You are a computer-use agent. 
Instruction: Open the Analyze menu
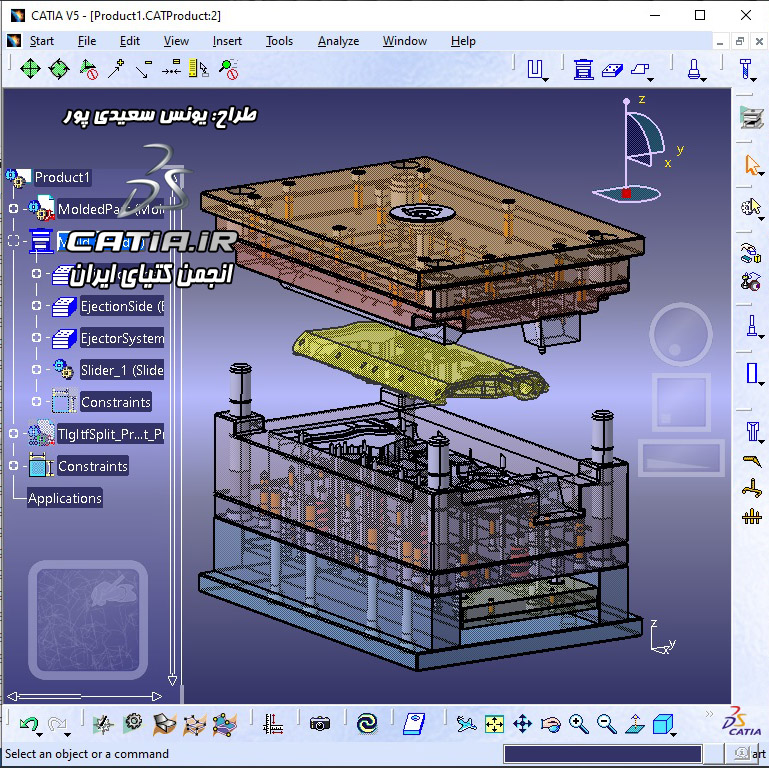click(x=338, y=41)
